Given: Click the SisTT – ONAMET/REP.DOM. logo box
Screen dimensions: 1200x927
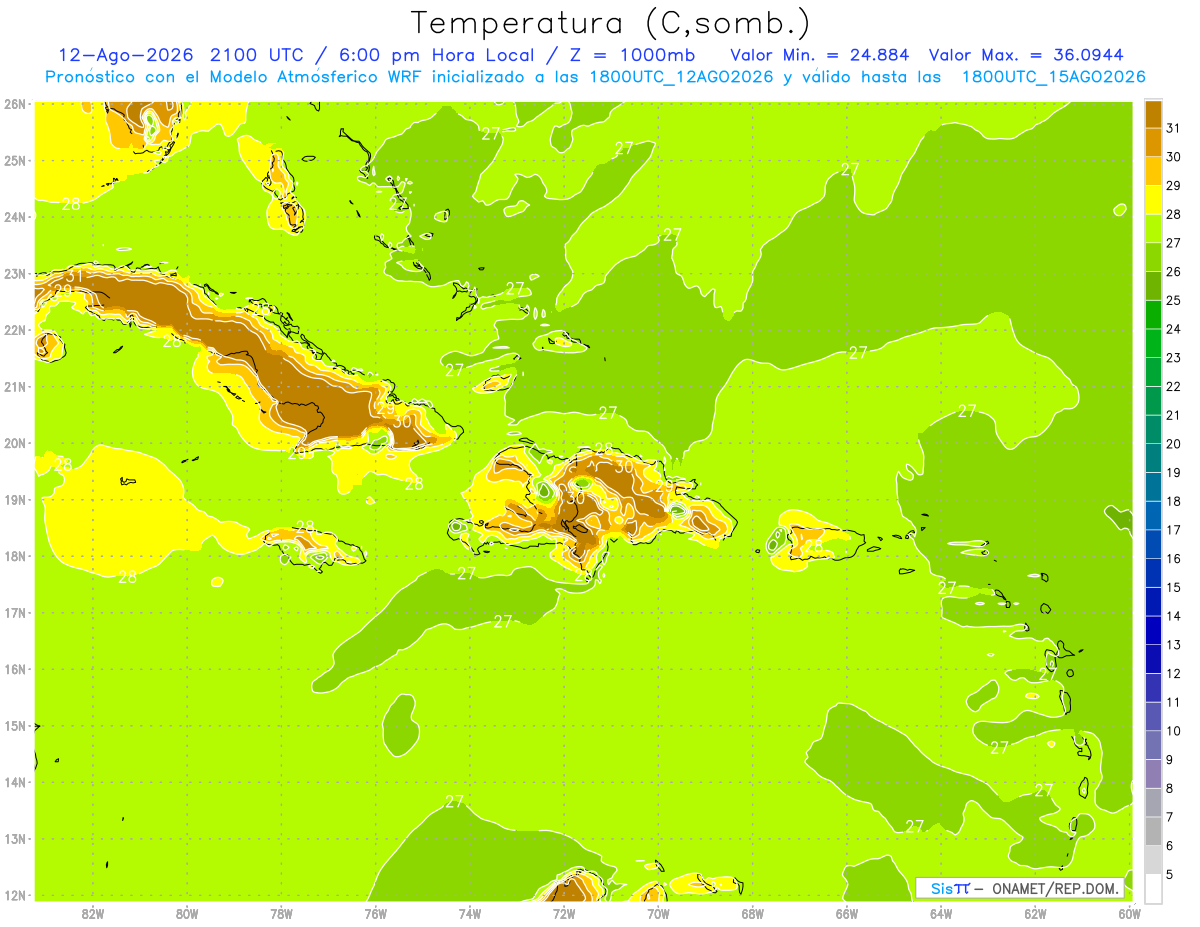Looking at the screenshot, I should point(1020,888).
